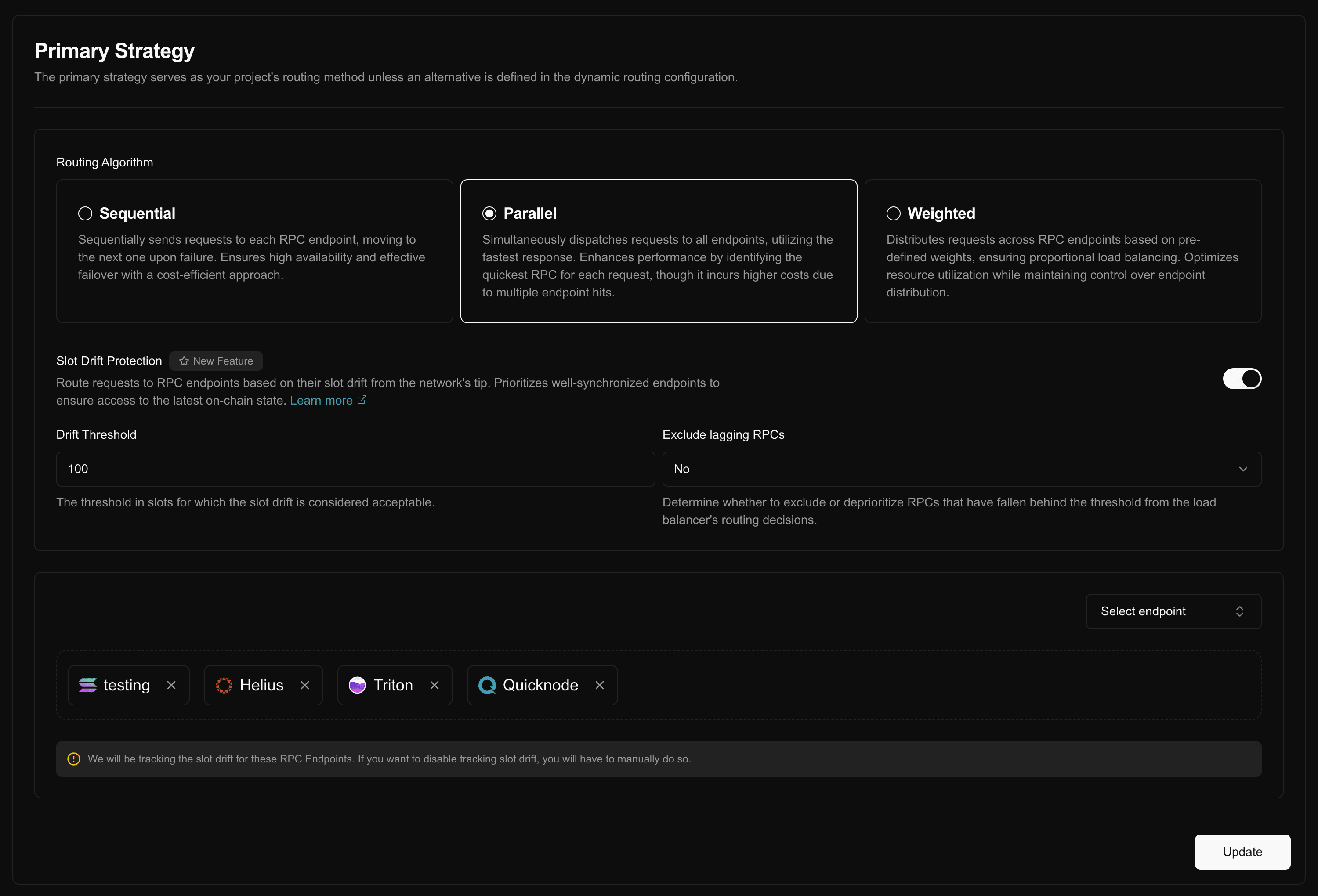
Task: Remove the testing endpoint chip
Action: [x=172, y=685]
